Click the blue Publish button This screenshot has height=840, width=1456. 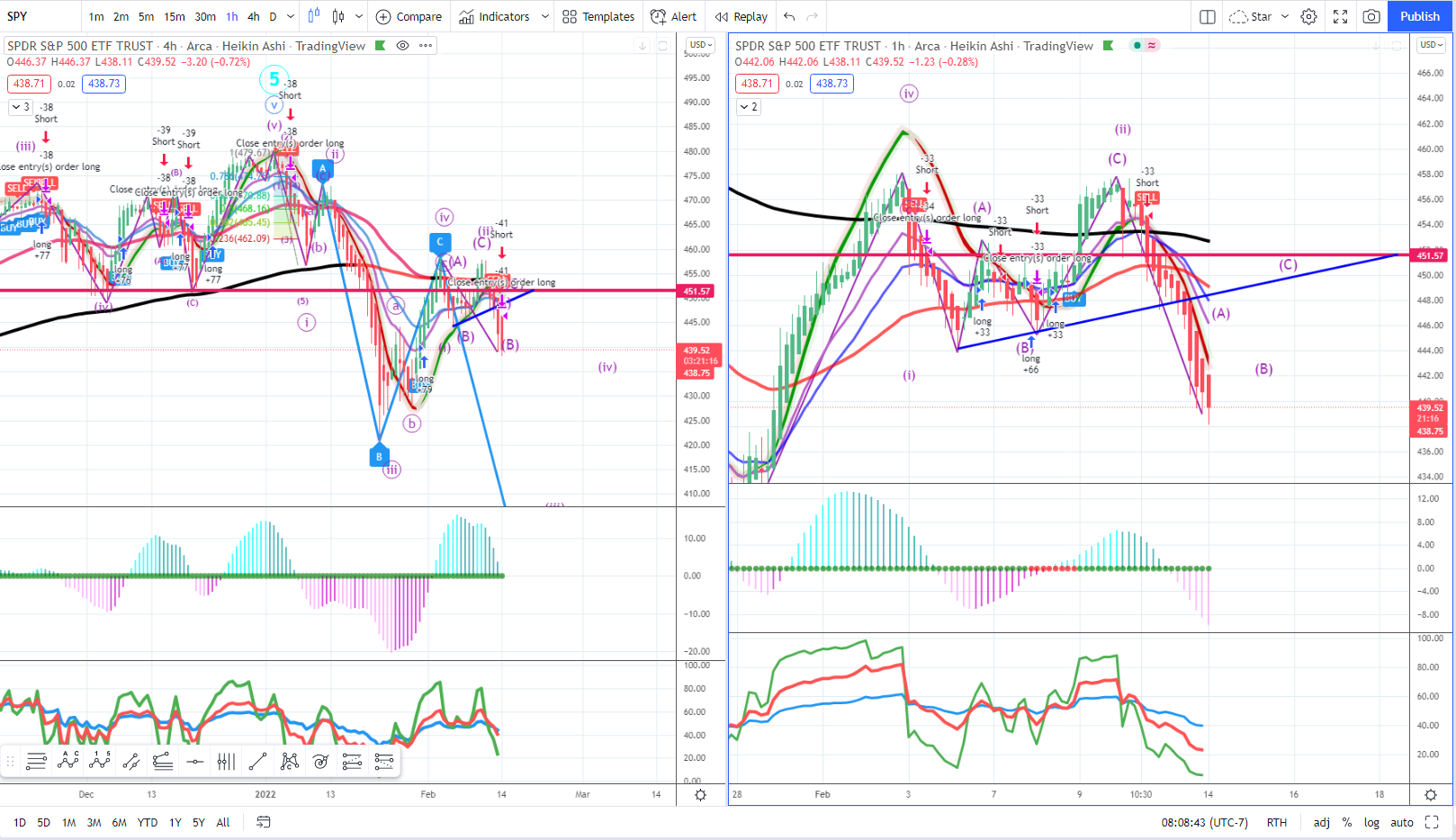pos(1420,16)
